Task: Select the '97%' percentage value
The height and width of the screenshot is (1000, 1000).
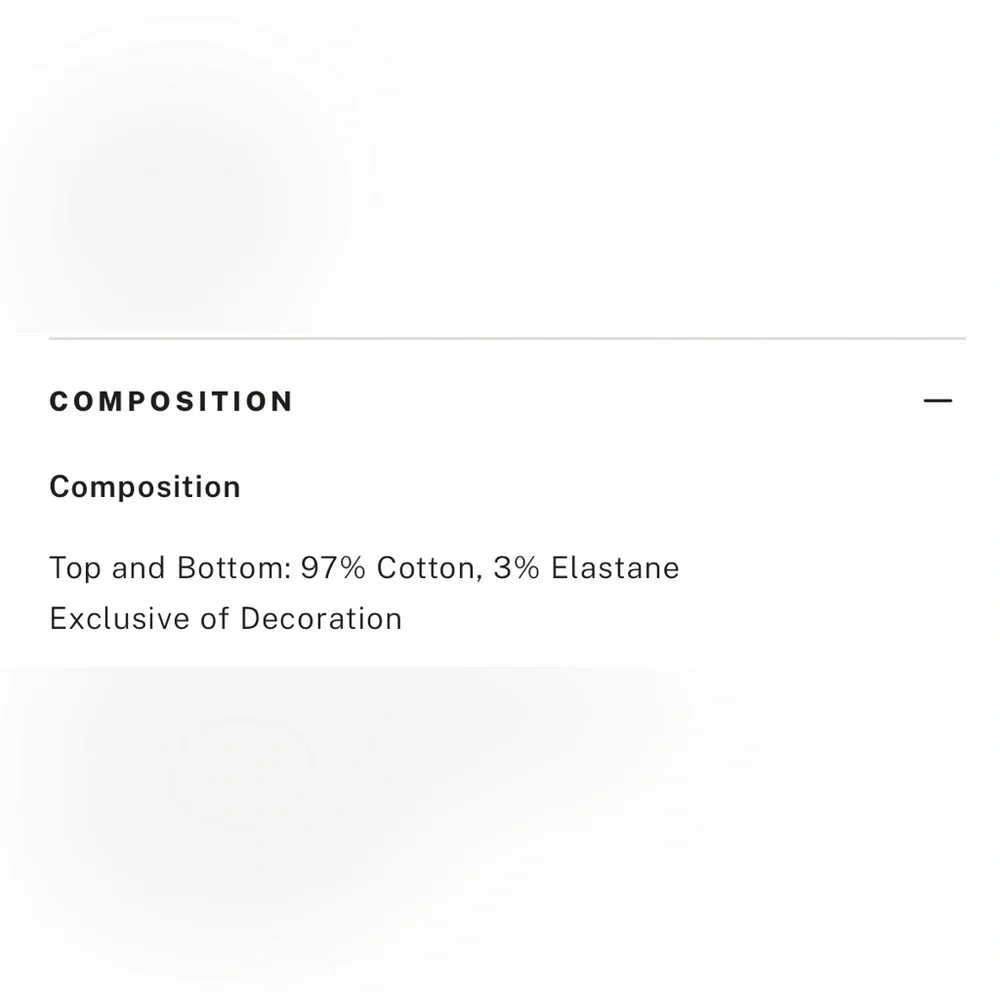Action: (333, 568)
